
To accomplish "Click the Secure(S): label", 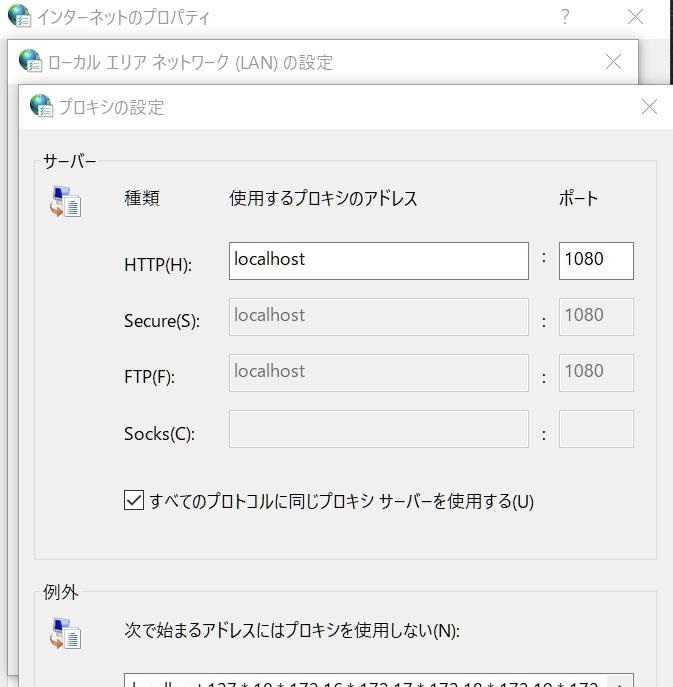I will click(162, 321).
